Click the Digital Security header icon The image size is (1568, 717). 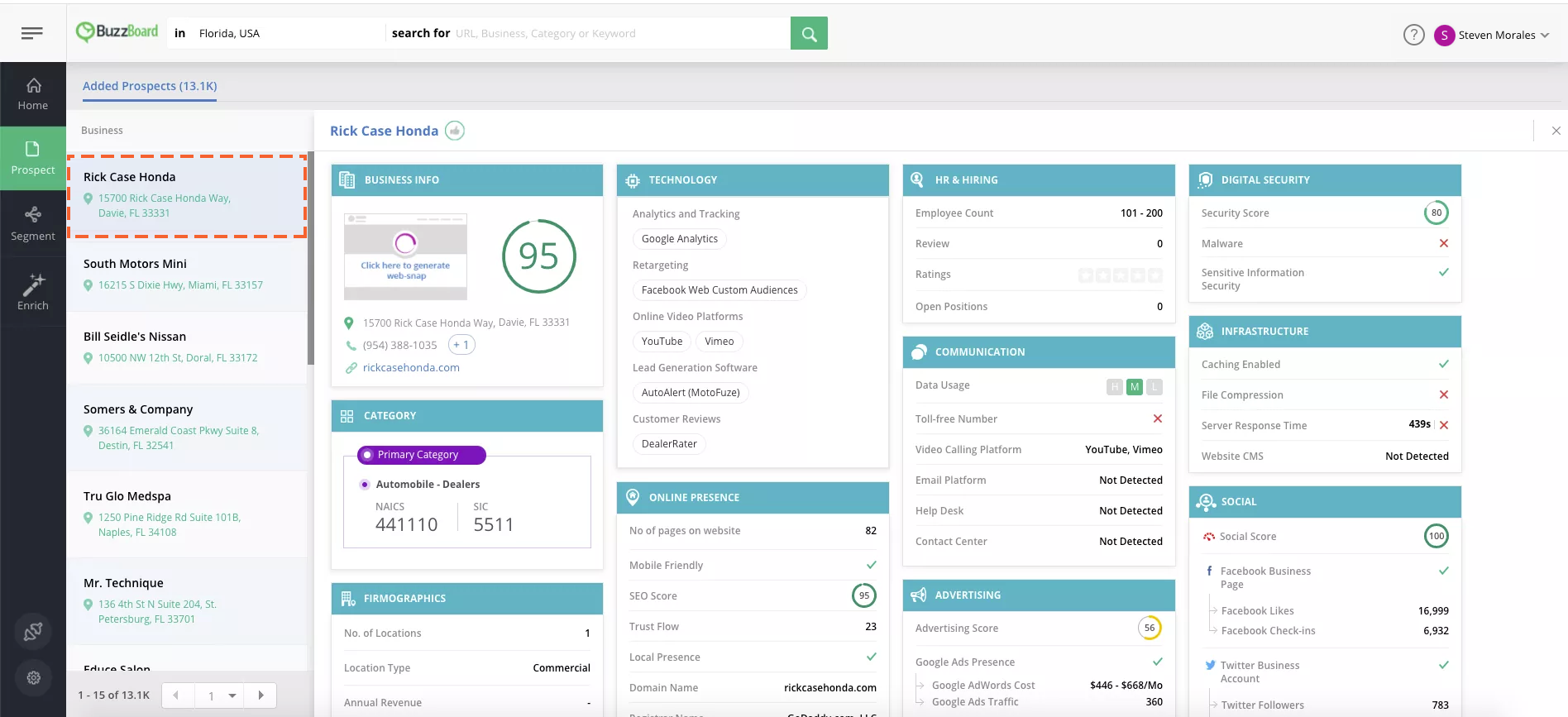coord(1205,179)
